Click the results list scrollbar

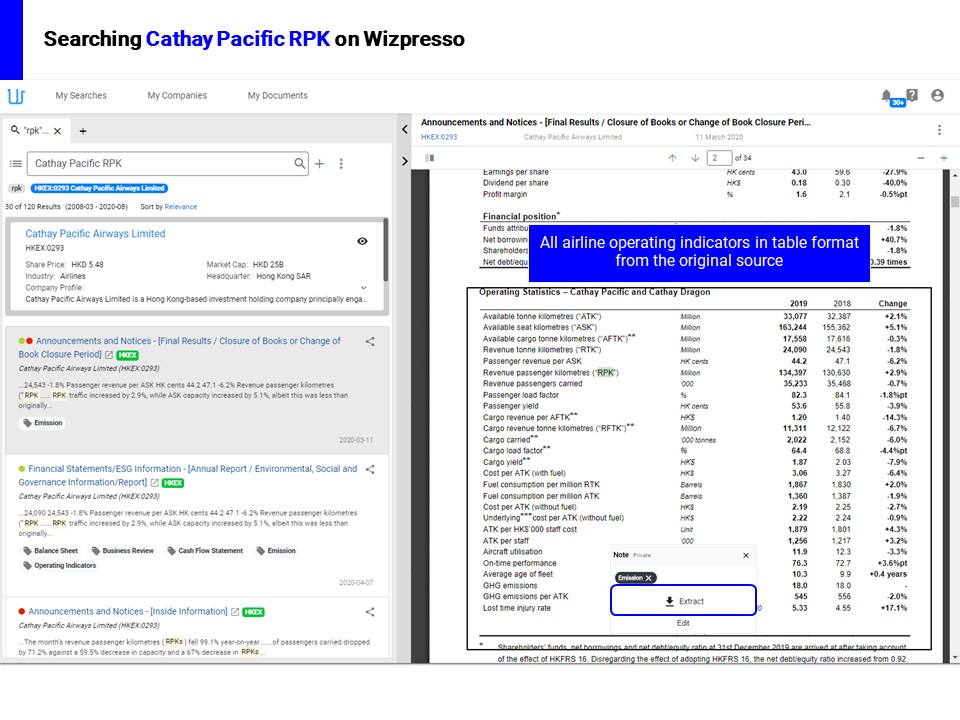click(386, 250)
